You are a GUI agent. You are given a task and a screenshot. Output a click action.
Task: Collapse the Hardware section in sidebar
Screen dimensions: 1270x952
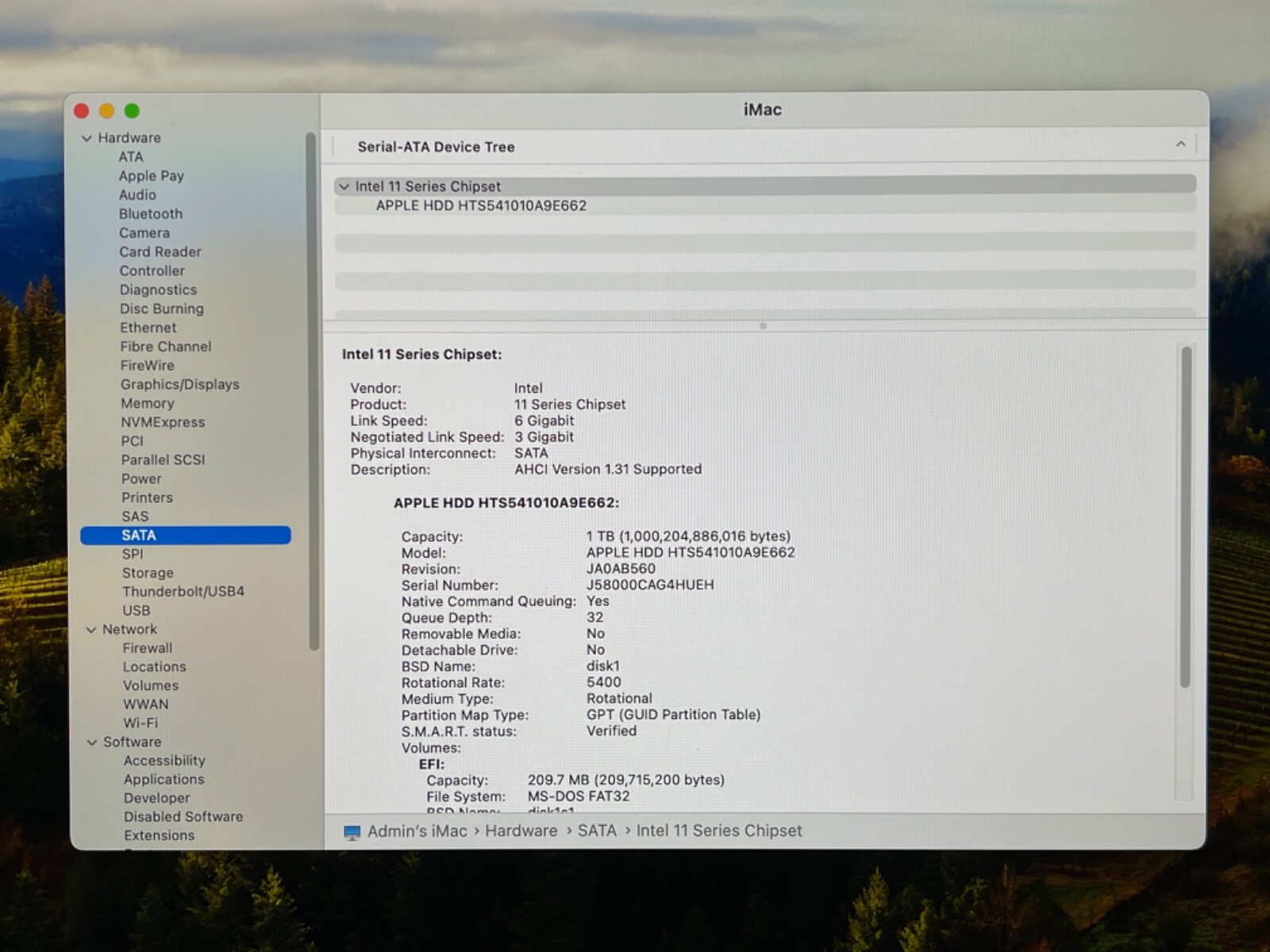tap(87, 138)
